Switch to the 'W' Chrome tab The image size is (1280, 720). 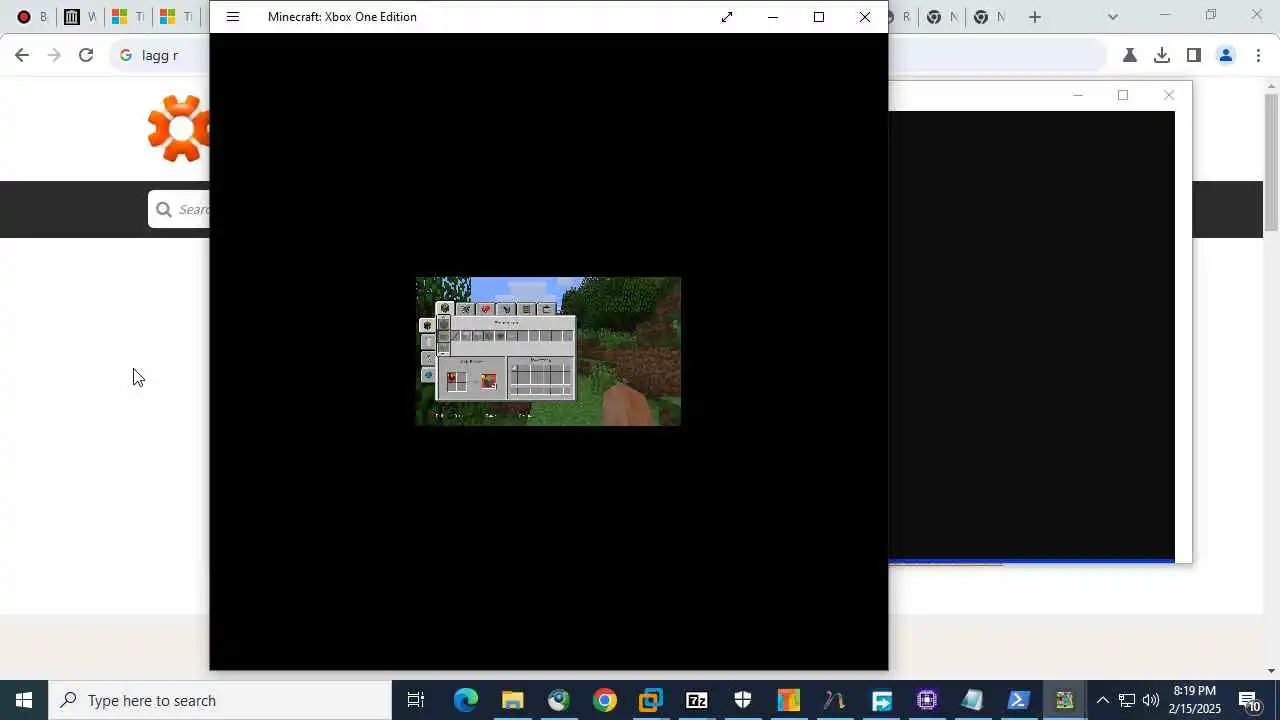(78, 17)
